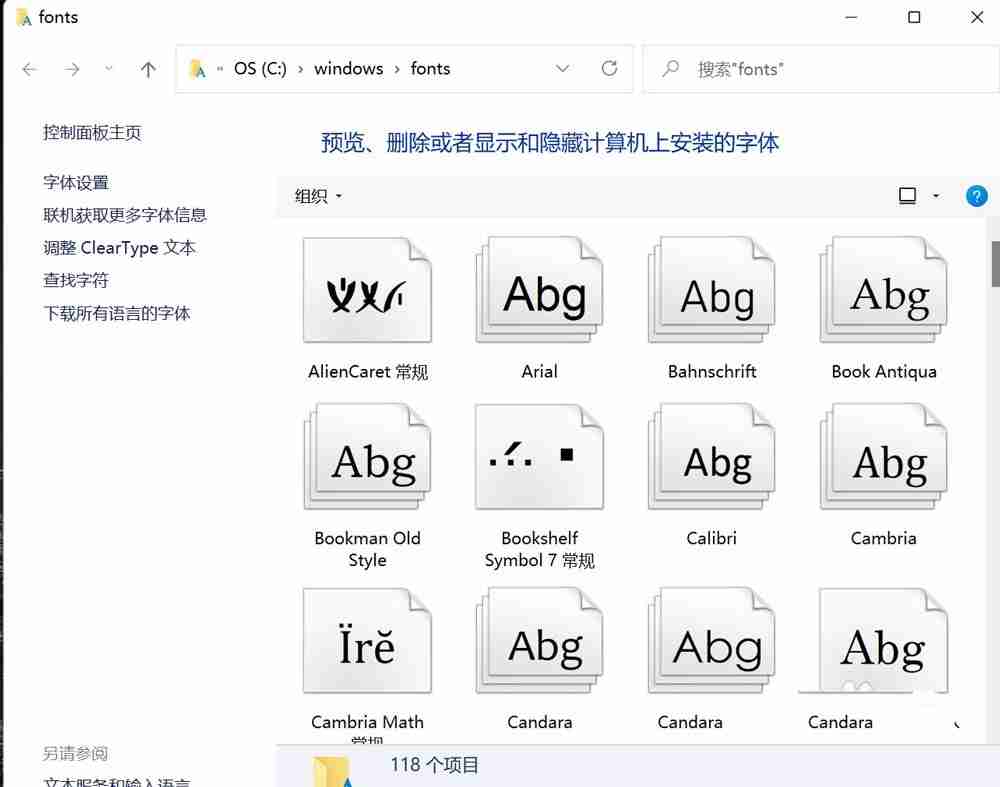
Task: Open 调整 ClearType 文本
Action: [118, 248]
